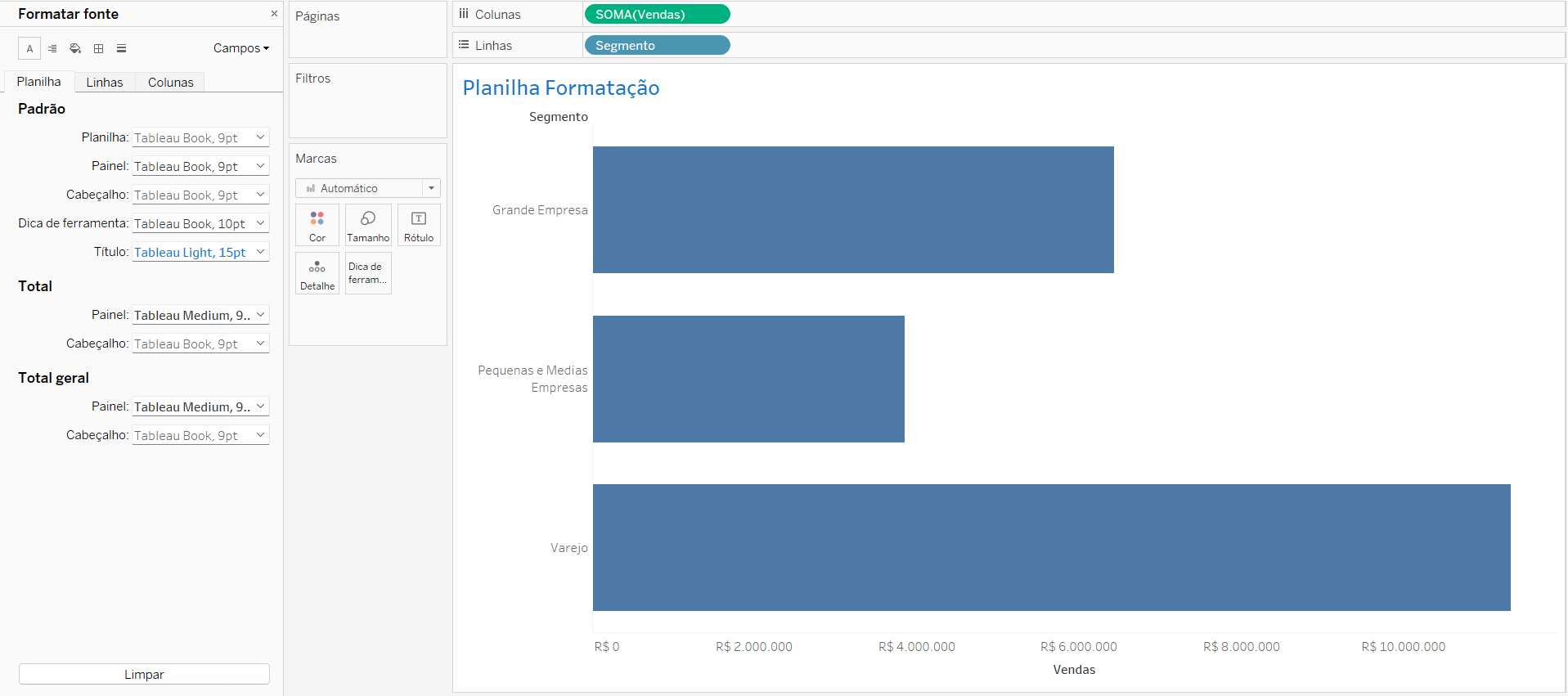Select the Varejo bar
The image size is (1568, 696).
tap(1052, 547)
